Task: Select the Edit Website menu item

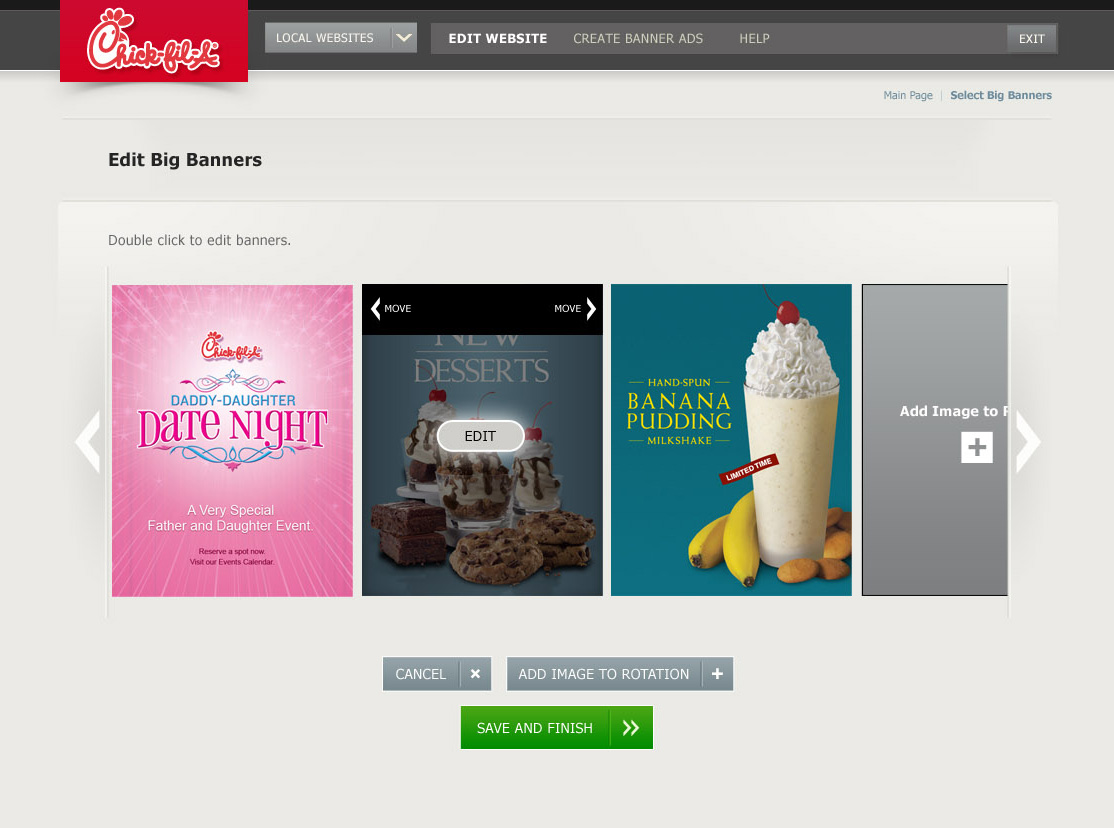Action: coord(497,38)
